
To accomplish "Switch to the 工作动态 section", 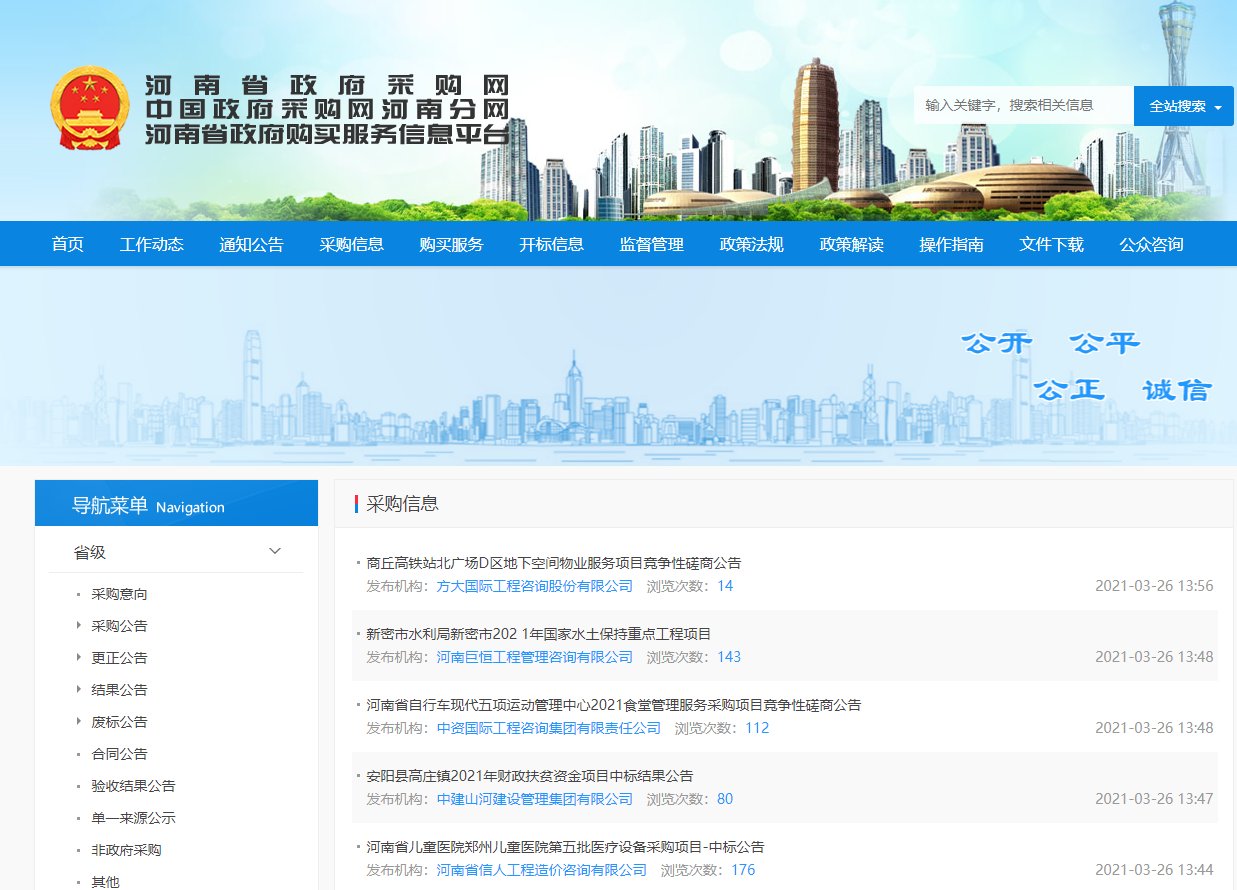I will pos(151,243).
